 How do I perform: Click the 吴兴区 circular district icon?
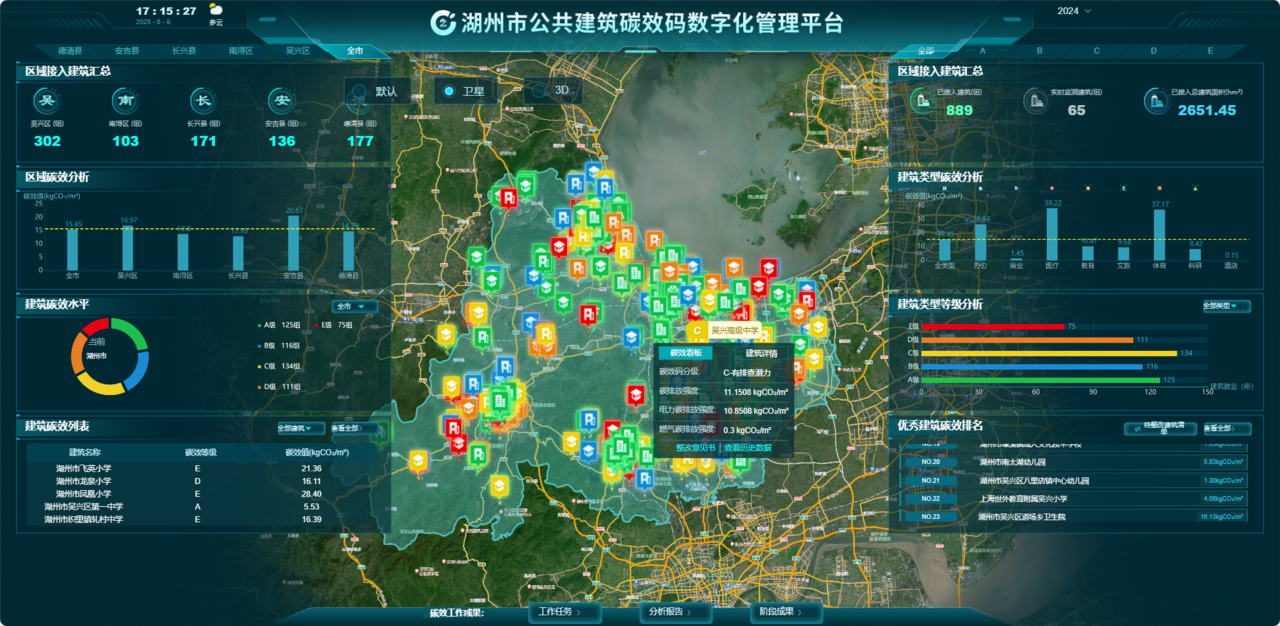click(47, 100)
